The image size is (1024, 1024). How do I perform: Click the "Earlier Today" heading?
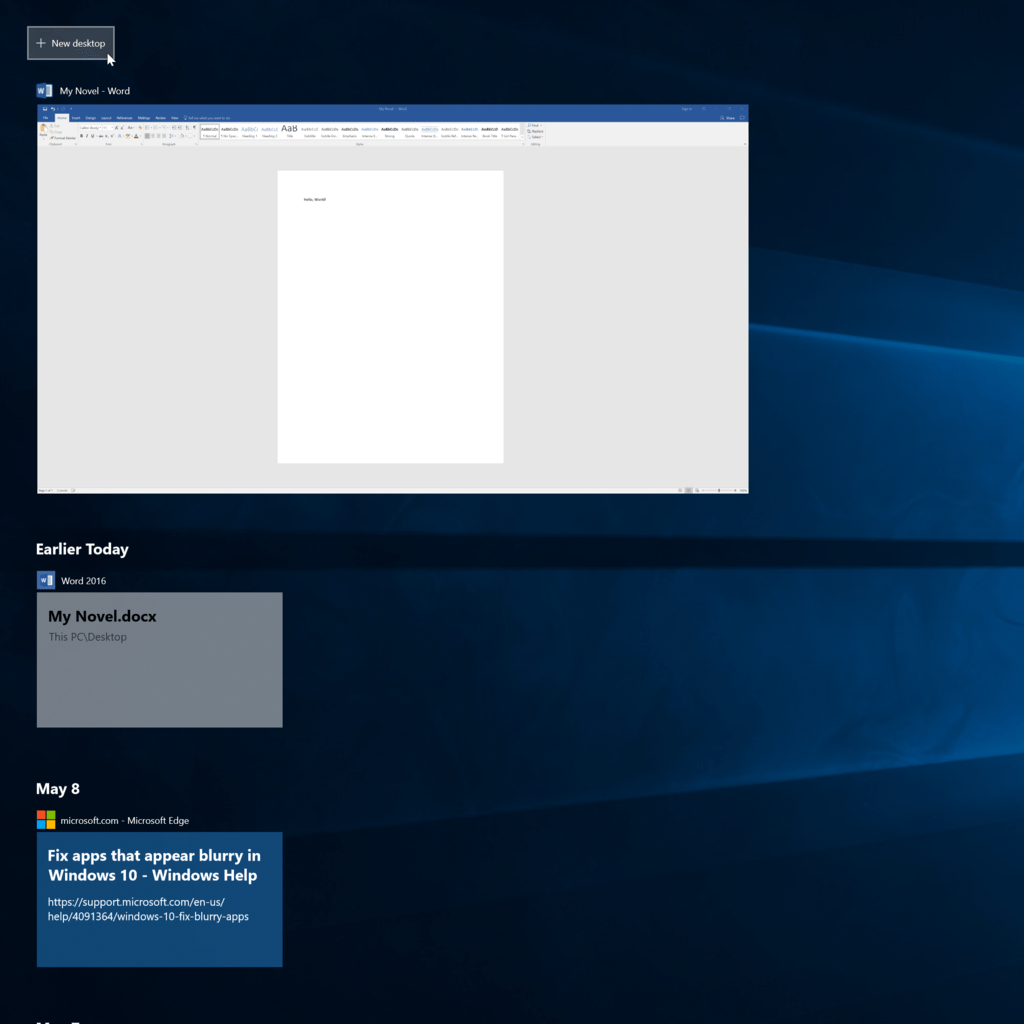(82, 549)
